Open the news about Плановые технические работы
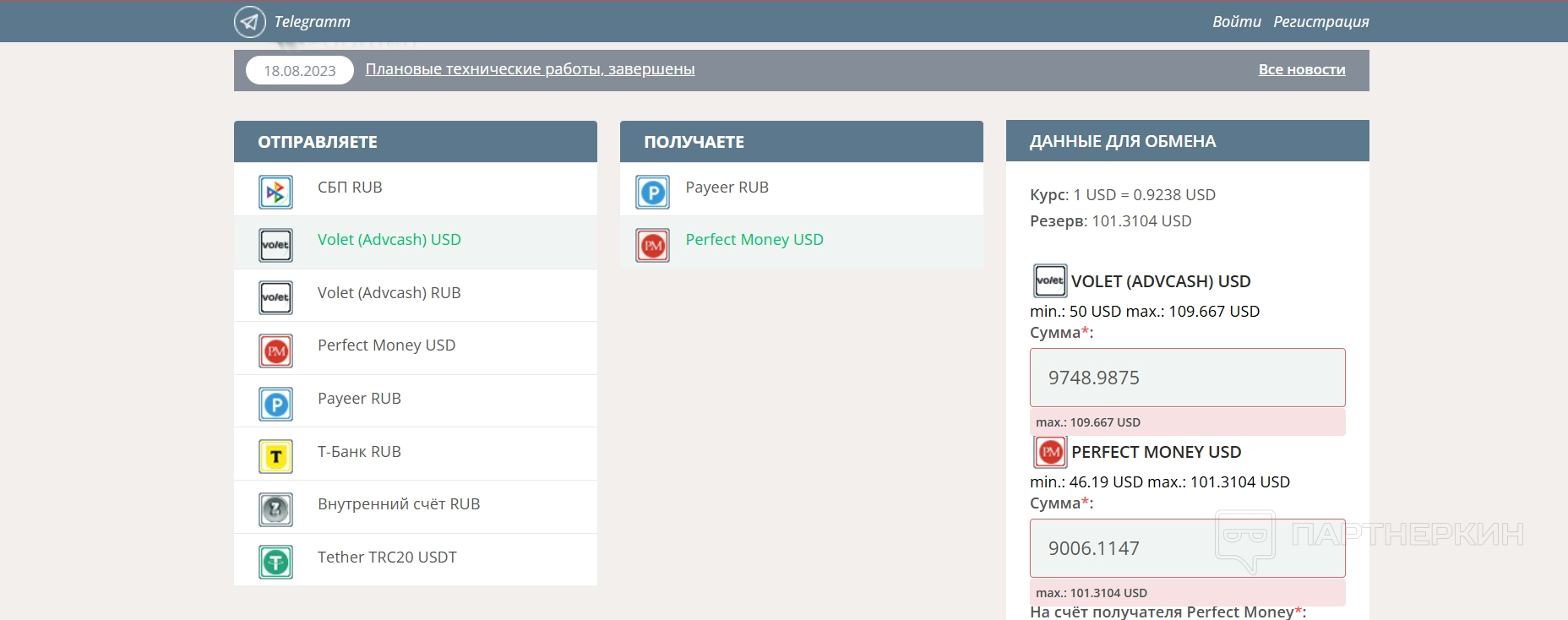The width and height of the screenshot is (1568, 620). tap(530, 69)
